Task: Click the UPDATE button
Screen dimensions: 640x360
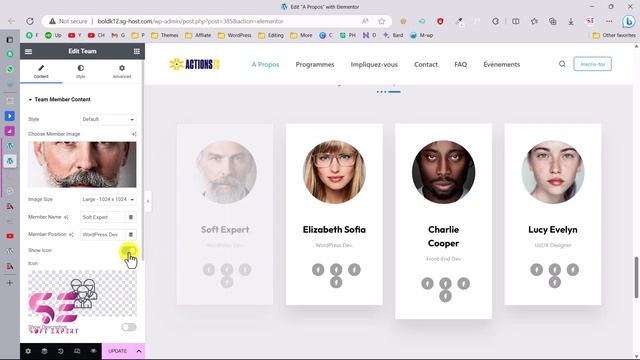Action: [x=117, y=351]
